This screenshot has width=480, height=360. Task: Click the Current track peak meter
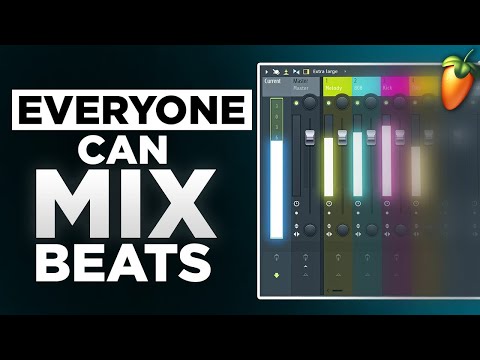(x=276, y=168)
